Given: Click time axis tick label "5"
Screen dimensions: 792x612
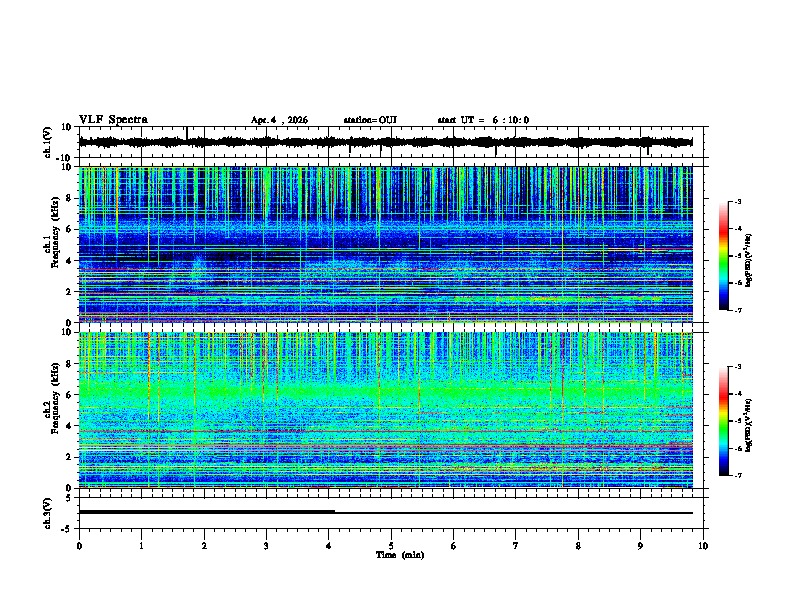Looking at the screenshot, I should pyautogui.click(x=391, y=546).
